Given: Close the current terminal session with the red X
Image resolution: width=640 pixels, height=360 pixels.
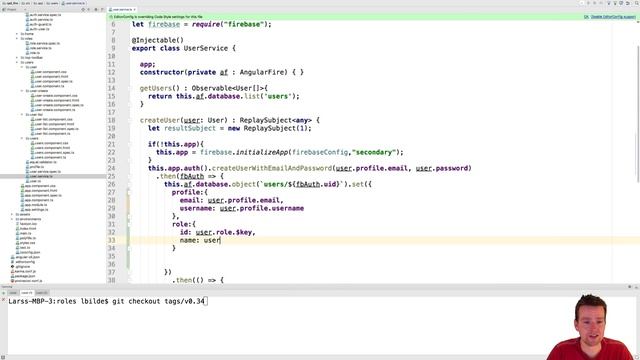Looking at the screenshot, I should 3,300.
